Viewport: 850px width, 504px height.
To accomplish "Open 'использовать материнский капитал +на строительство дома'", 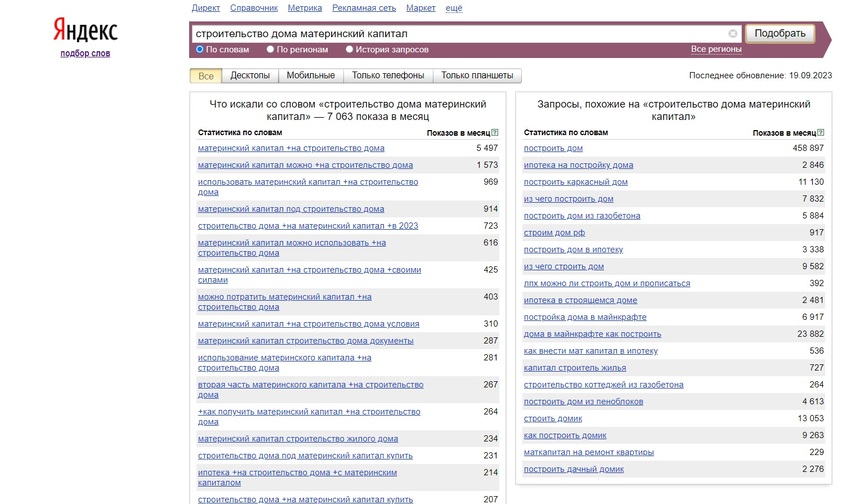I will (308, 187).
